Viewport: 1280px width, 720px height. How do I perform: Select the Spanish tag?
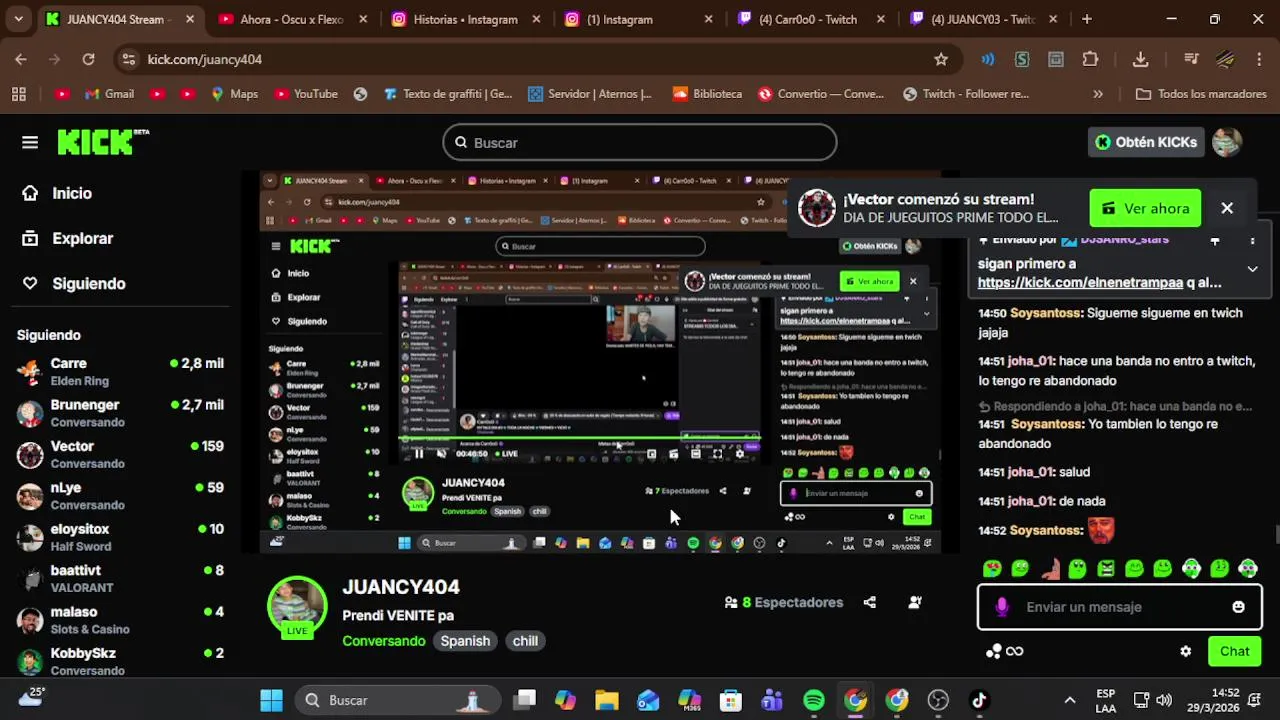465,641
